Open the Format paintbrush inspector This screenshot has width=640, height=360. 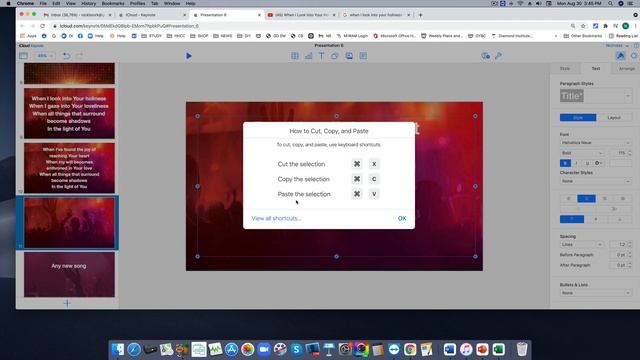(620, 56)
